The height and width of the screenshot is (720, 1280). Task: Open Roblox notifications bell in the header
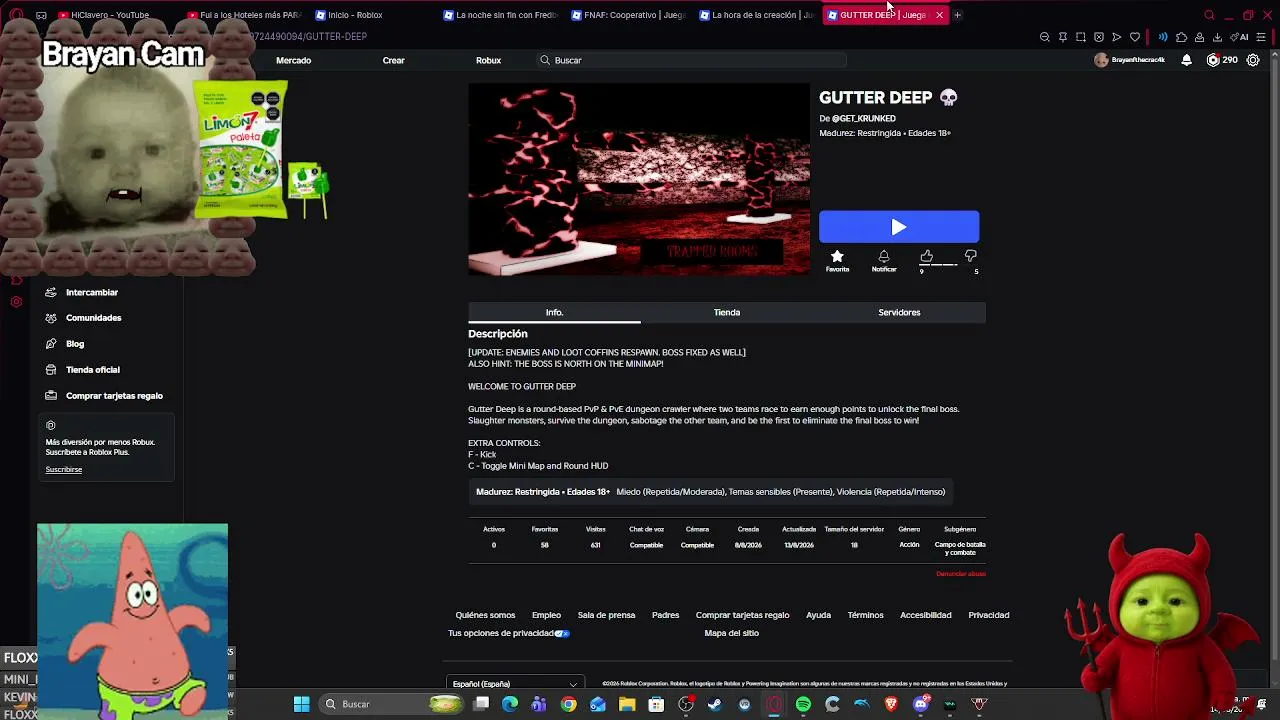1186,60
